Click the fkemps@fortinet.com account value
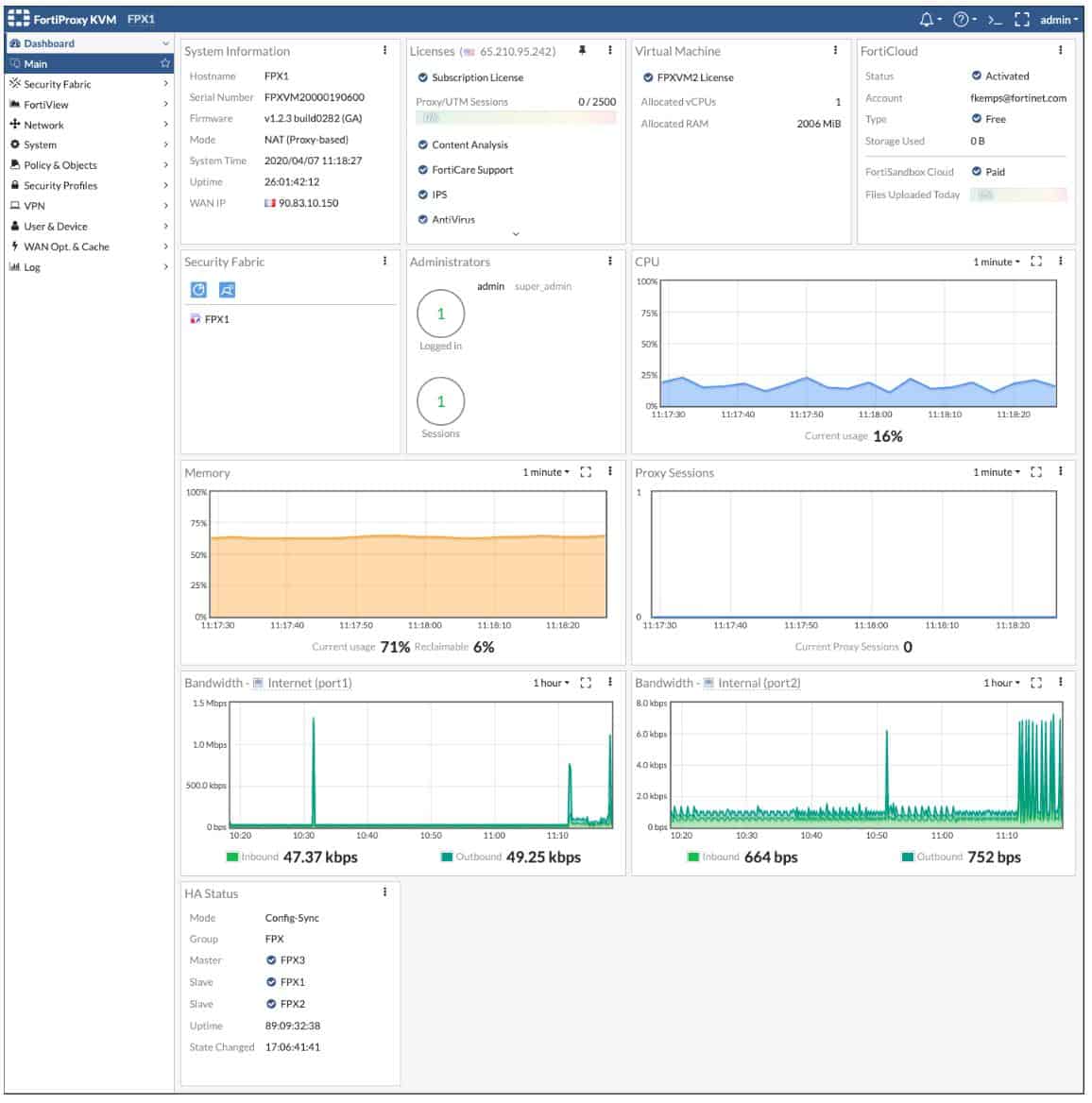Image resolution: width=1092 pixels, height=1103 pixels. tap(1018, 98)
